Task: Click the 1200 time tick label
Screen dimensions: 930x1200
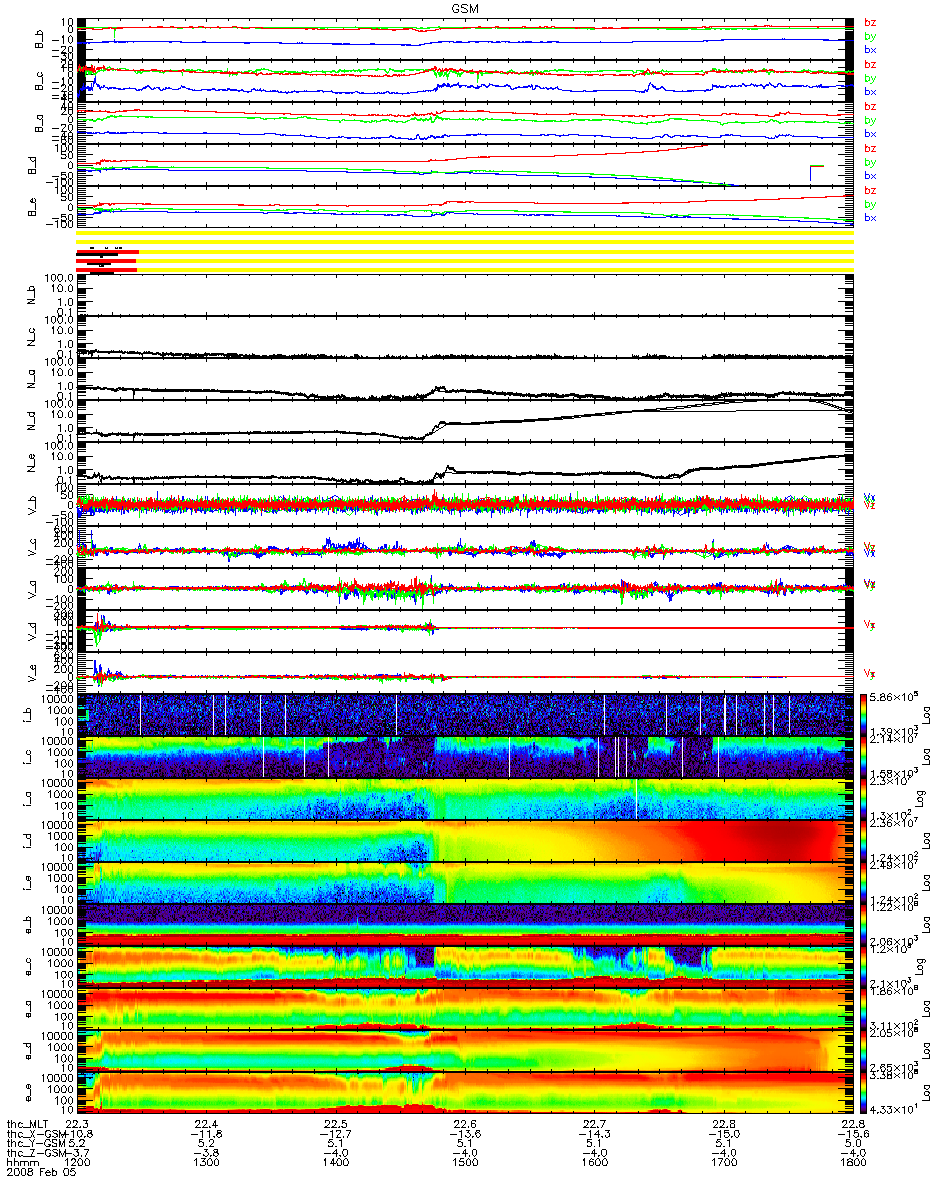Action: (78, 1164)
